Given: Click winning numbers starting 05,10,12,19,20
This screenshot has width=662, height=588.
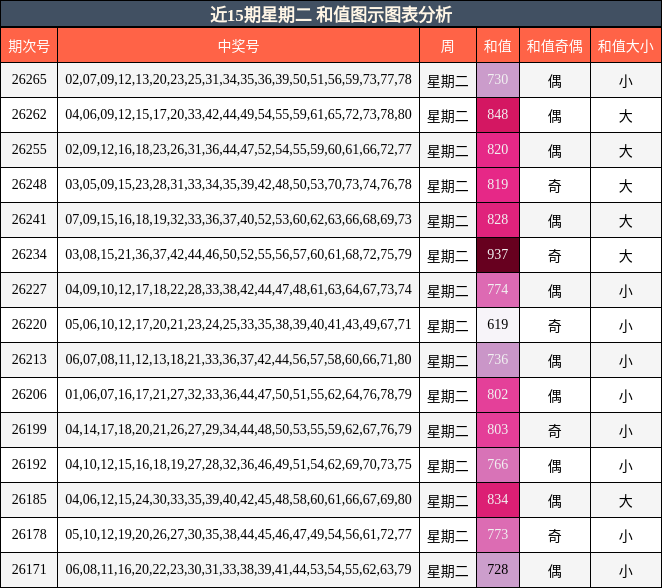Looking at the screenshot, I should point(238,535).
